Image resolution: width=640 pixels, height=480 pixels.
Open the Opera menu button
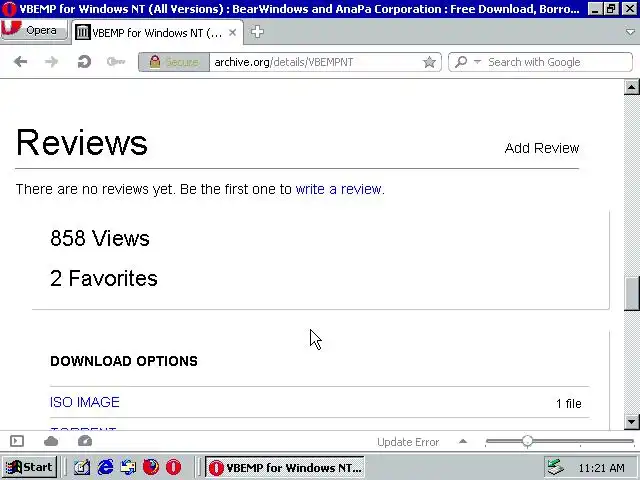point(33,30)
